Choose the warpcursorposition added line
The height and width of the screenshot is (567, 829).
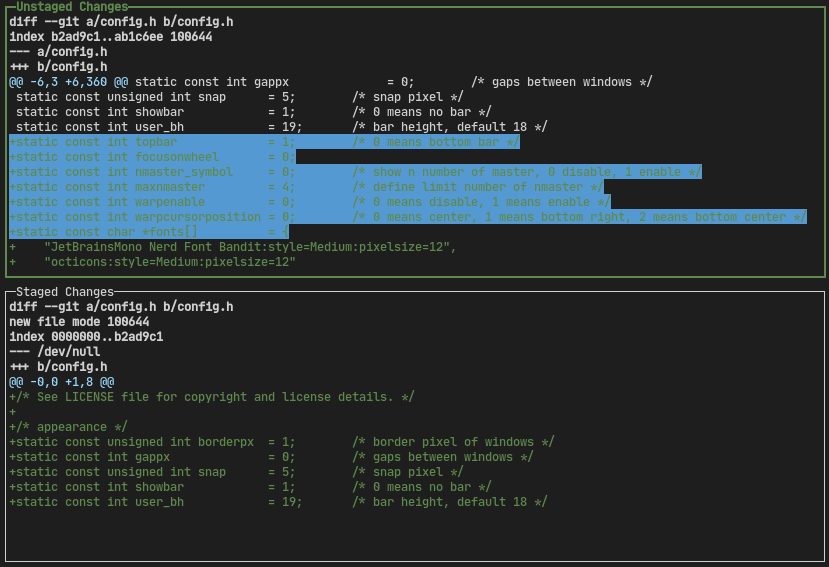pos(407,217)
